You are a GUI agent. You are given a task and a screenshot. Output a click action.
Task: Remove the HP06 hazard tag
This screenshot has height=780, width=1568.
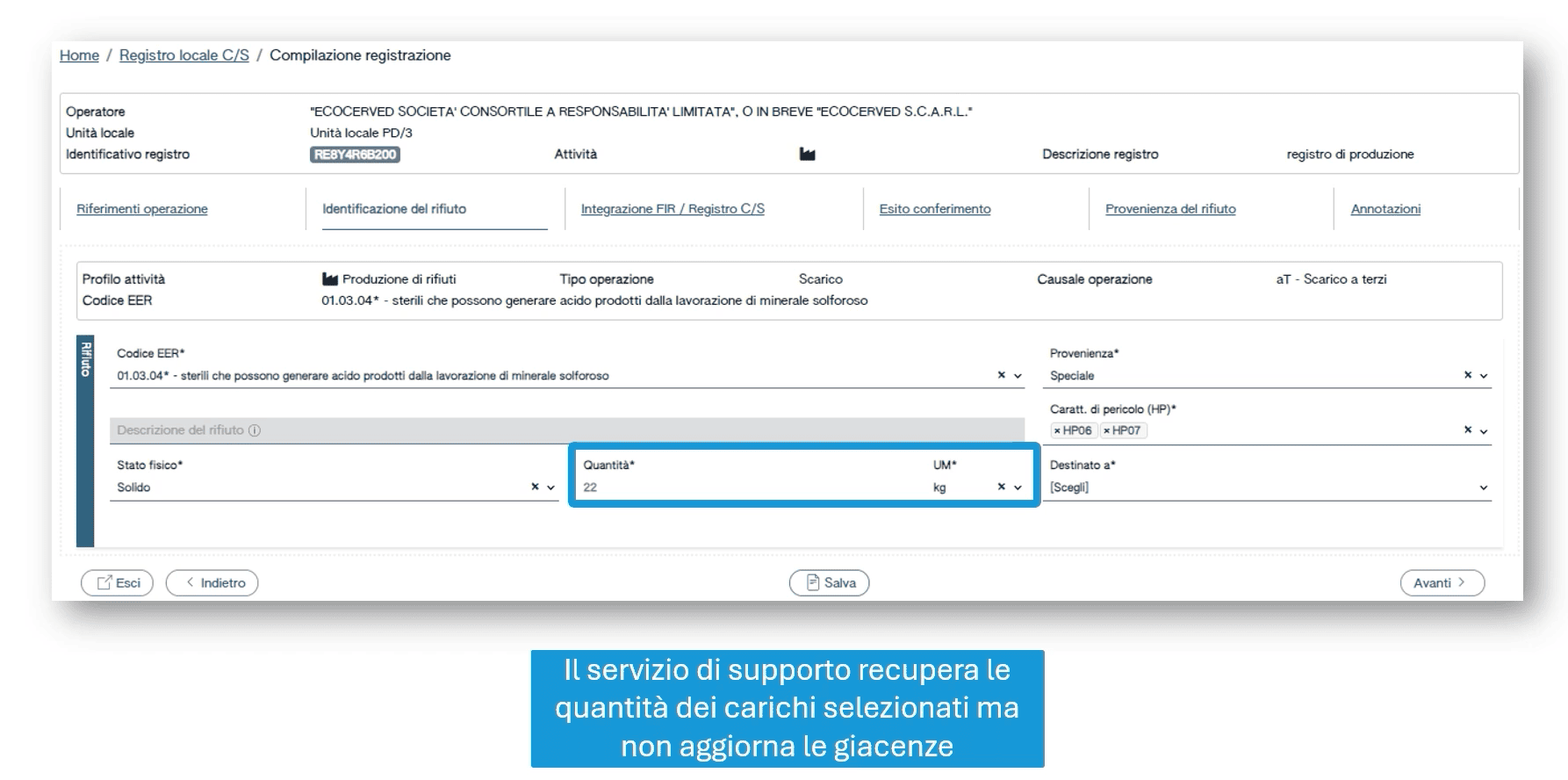(1057, 430)
